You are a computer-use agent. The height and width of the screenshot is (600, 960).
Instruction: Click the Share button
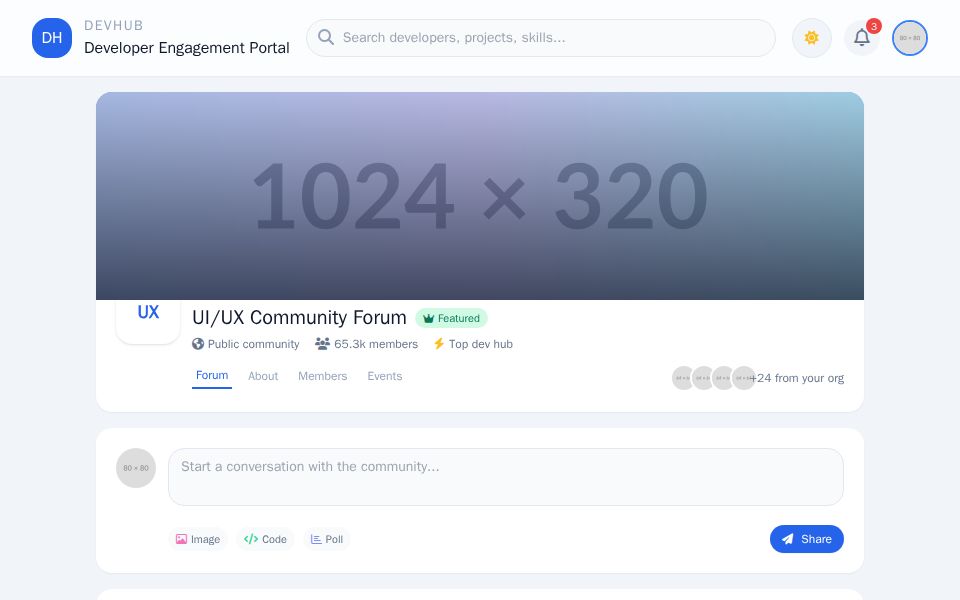807,539
